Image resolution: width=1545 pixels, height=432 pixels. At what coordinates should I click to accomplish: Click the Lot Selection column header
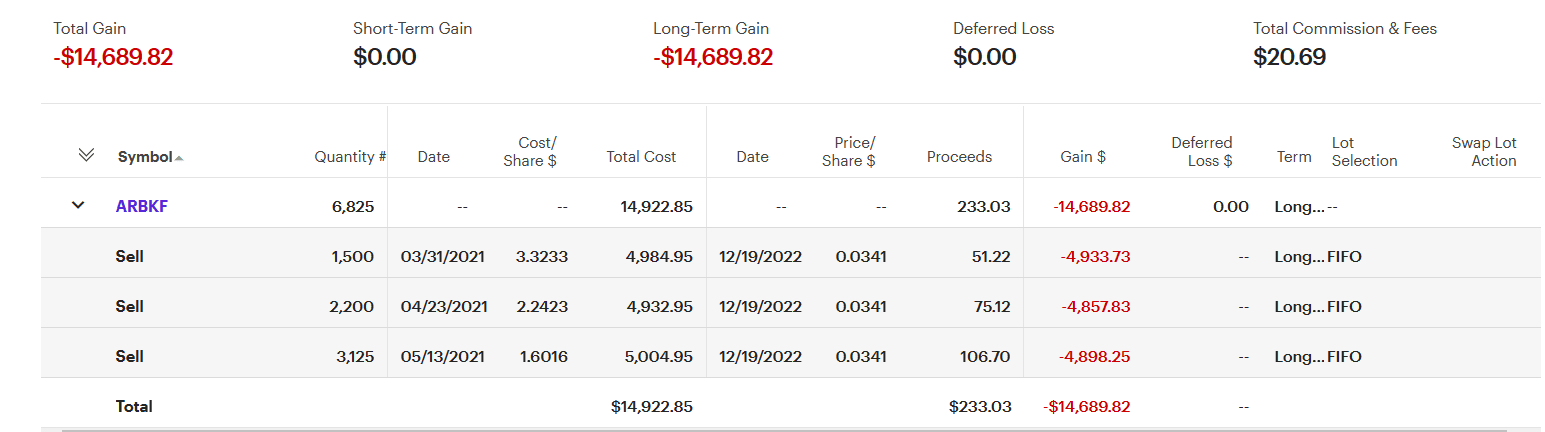(x=1364, y=152)
